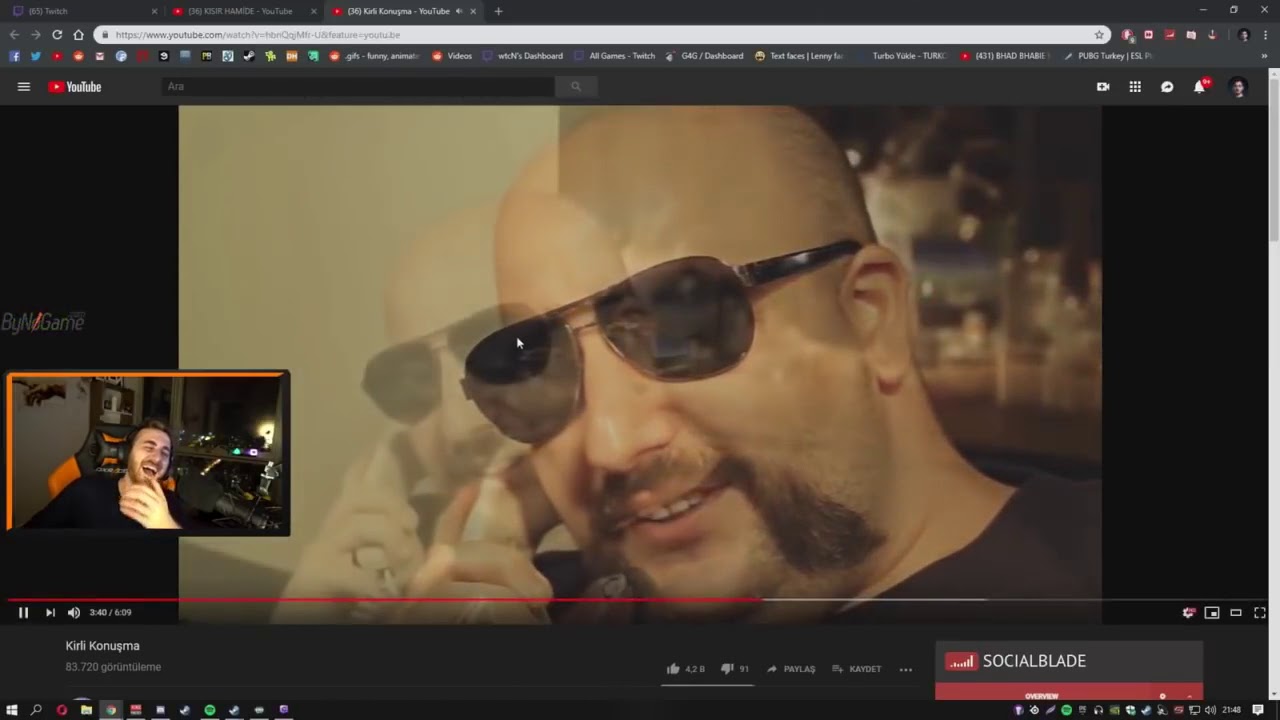
Task: Click the taskbar clock showing 21:48
Action: 1232,710
